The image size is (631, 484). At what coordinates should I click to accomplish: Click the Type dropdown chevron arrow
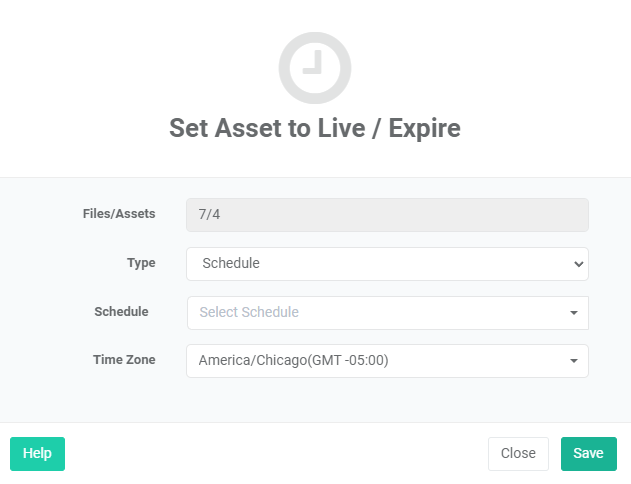pos(579,264)
